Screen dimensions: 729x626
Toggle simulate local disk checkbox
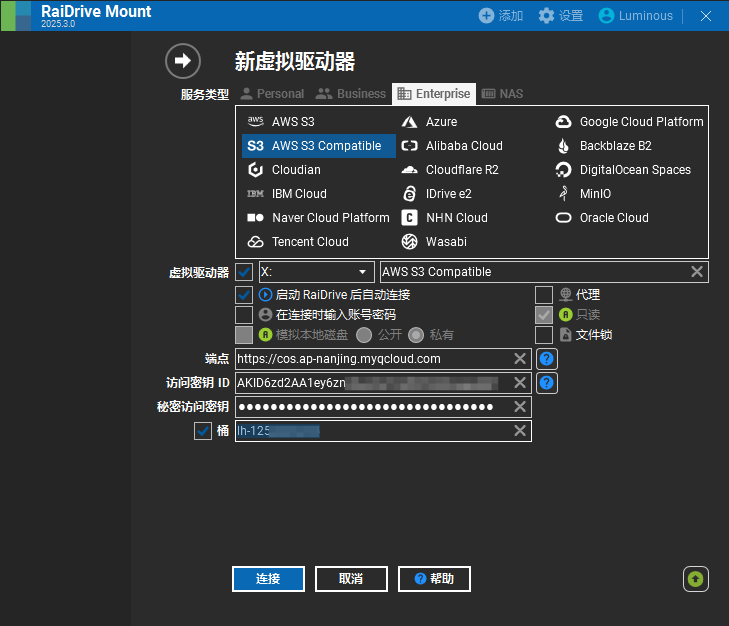244,335
